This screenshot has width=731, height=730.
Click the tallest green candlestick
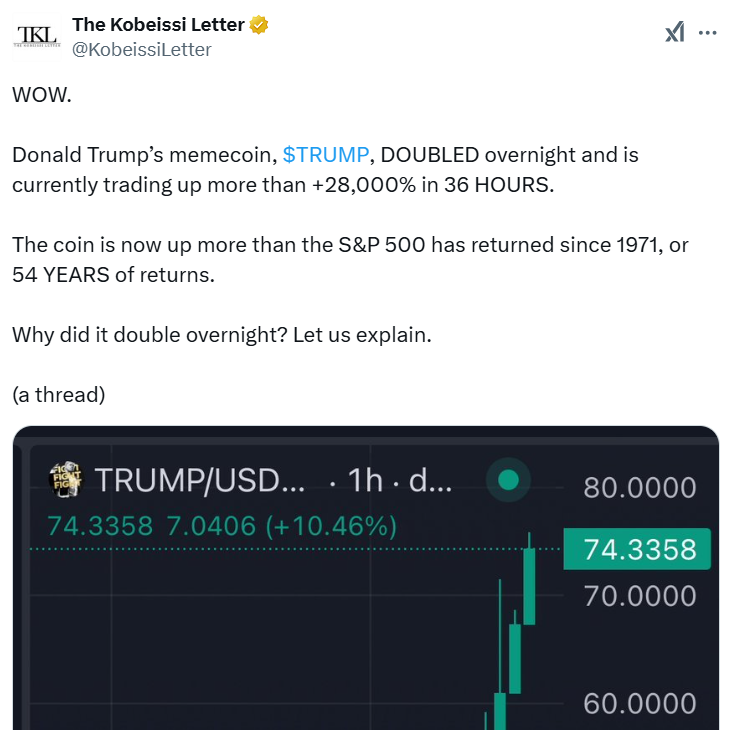(529, 586)
